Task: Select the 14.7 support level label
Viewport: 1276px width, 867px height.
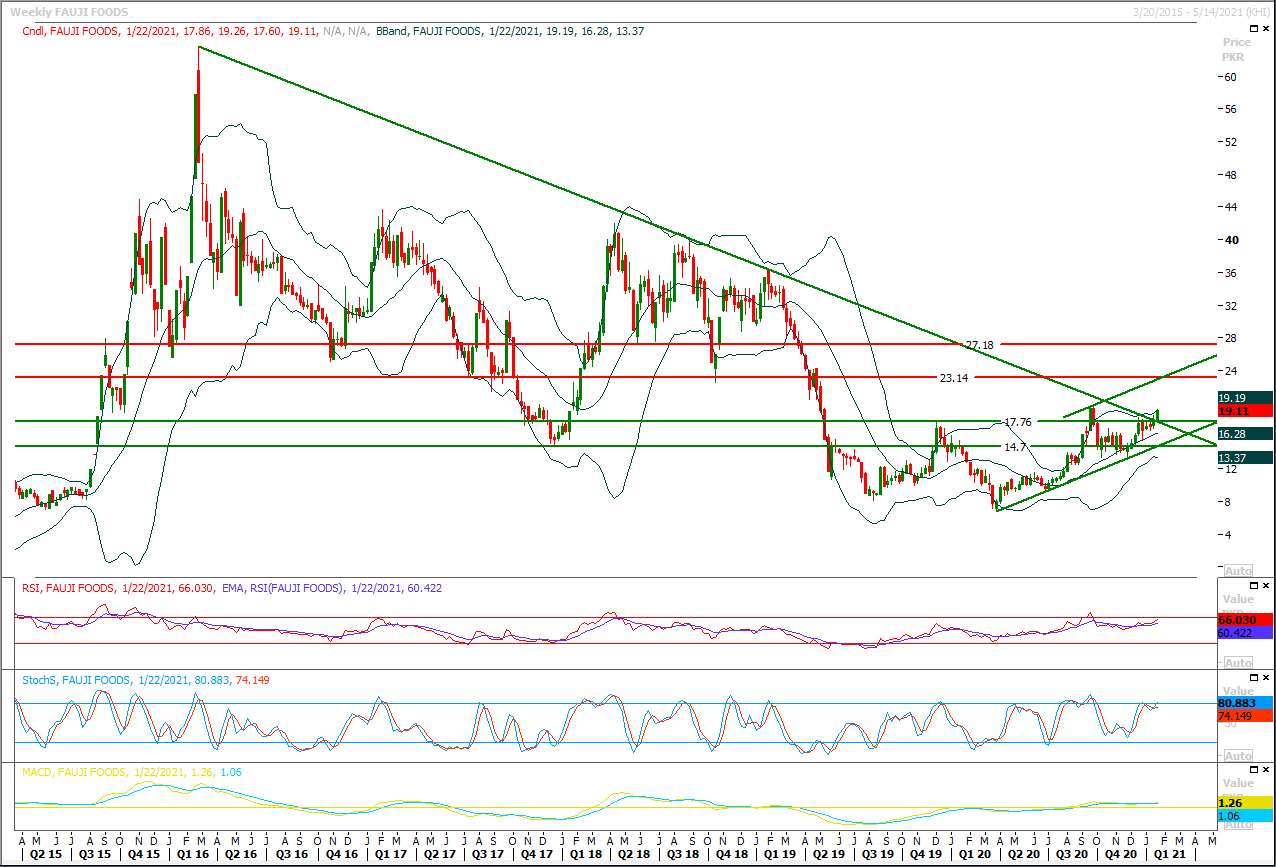Action: [x=1015, y=447]
